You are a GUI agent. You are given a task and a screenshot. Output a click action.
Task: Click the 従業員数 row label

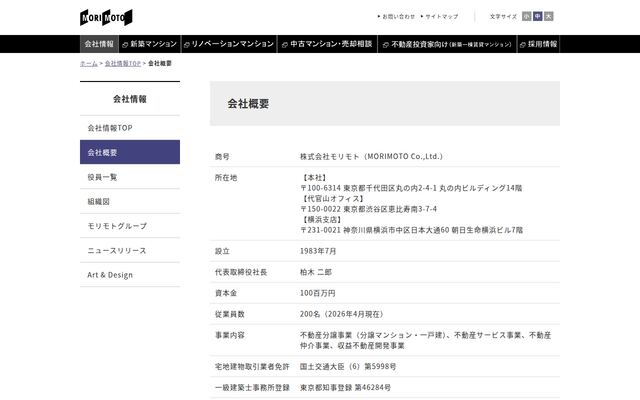[229, 314]
